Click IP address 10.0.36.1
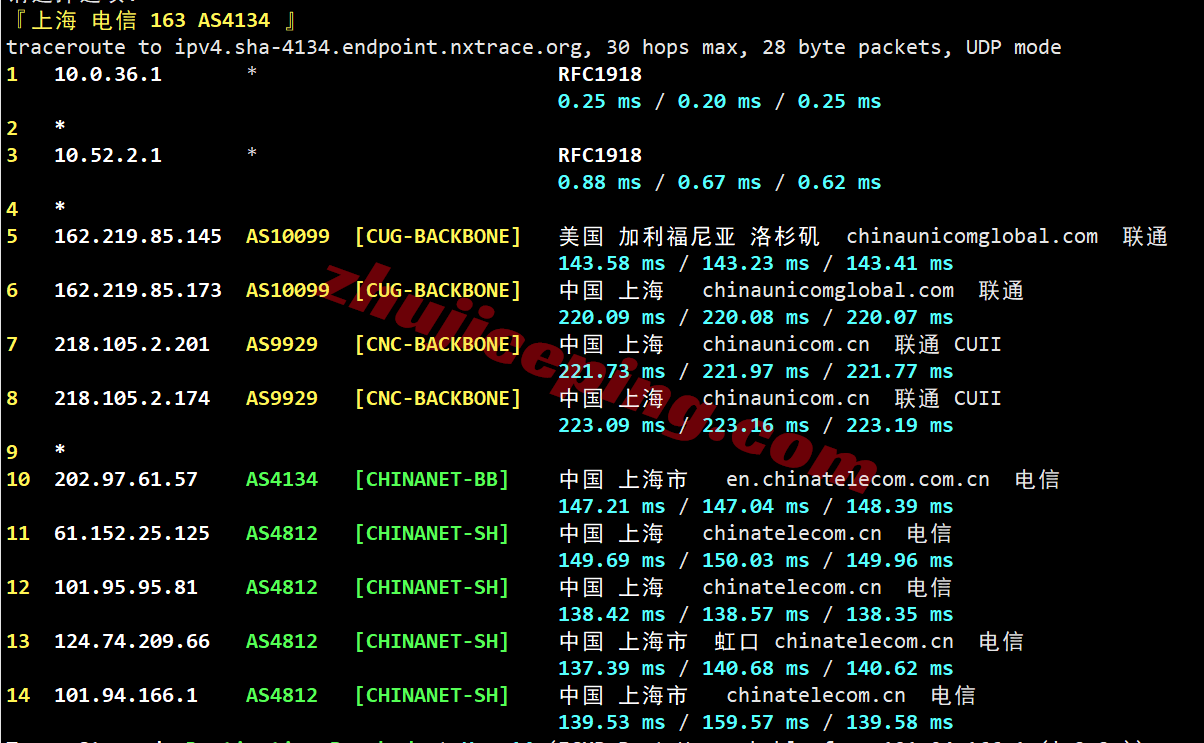The height and width of the screenshot is (743, 1204). pos(108,74)
